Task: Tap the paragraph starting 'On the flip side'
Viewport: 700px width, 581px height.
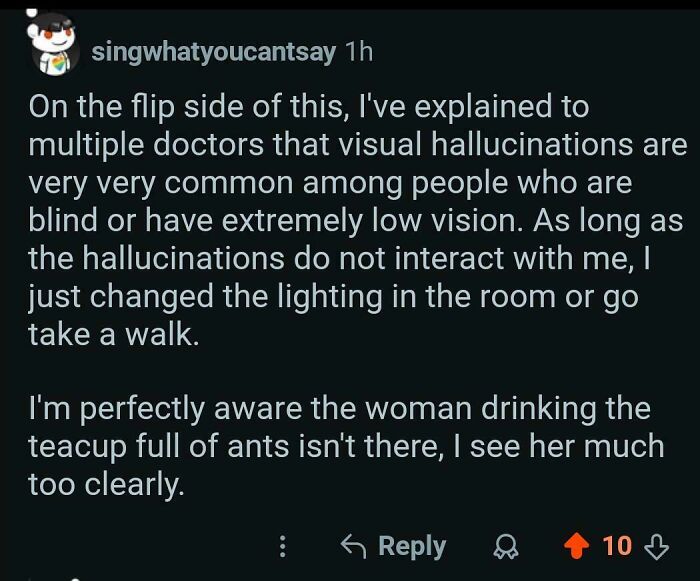Action: point(356,220)
